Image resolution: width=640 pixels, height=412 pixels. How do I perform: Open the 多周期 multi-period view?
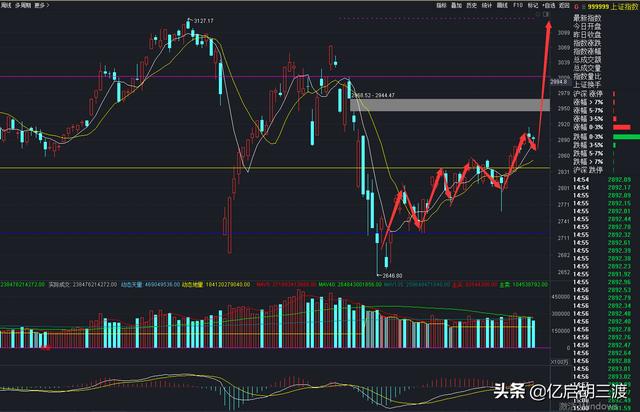tap(23, 5)
